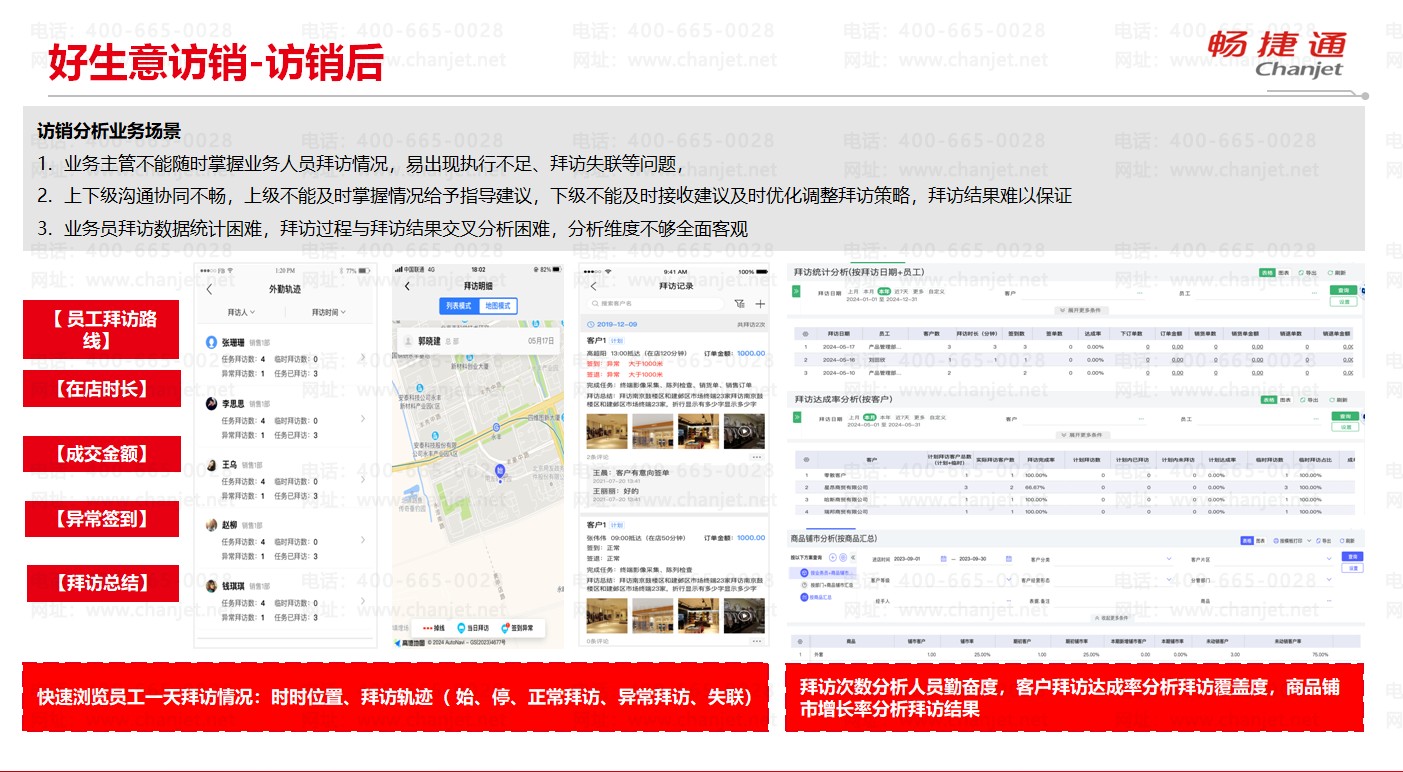This screenshot has height=772, width=1403.
Task: Click the 2019-12-09 date header
Action: (673, 324)
